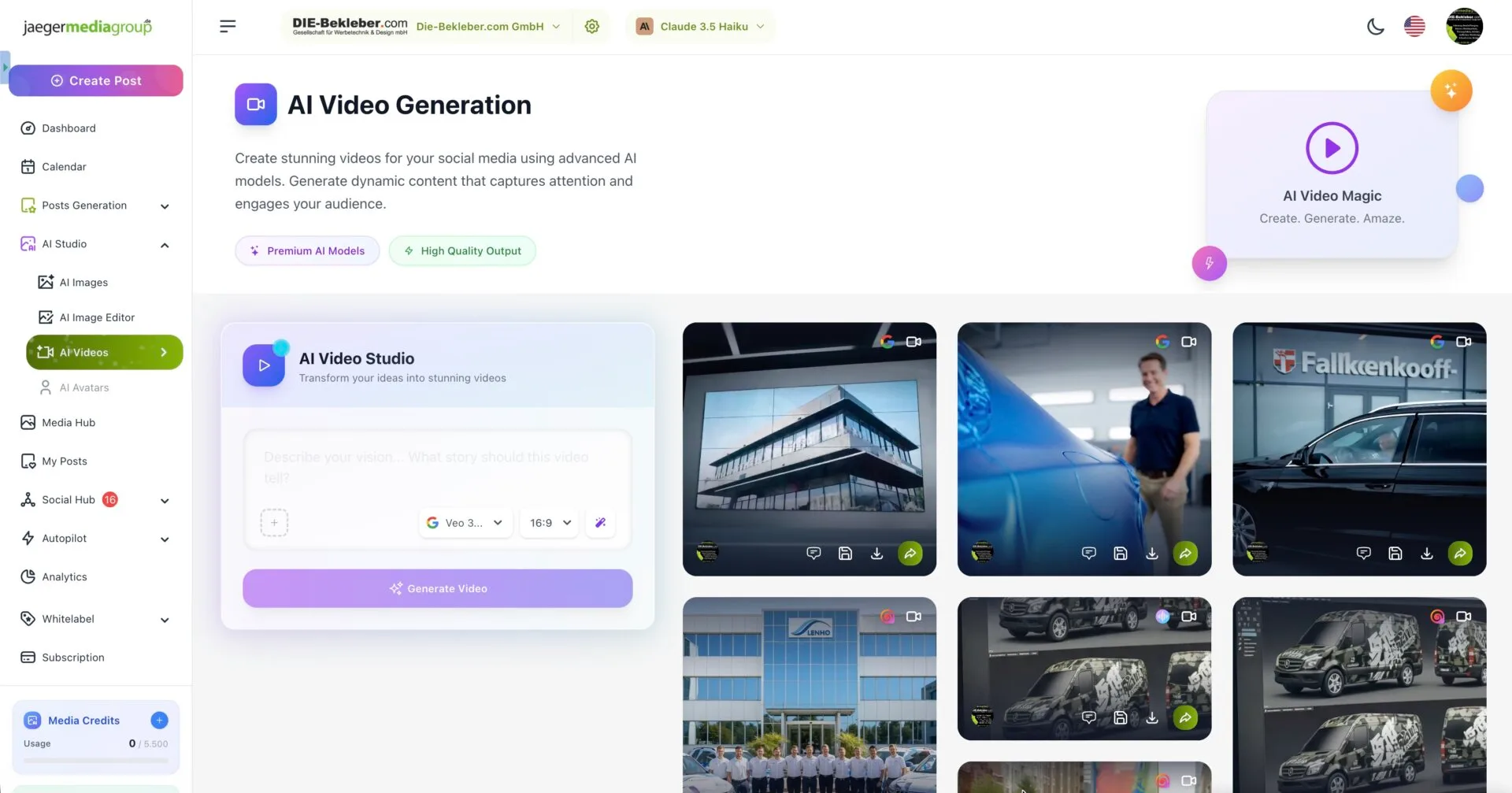Open the Claude 3.5 Haiku model selector
The width and height of the screenshot is (1512, 793).
700,27
